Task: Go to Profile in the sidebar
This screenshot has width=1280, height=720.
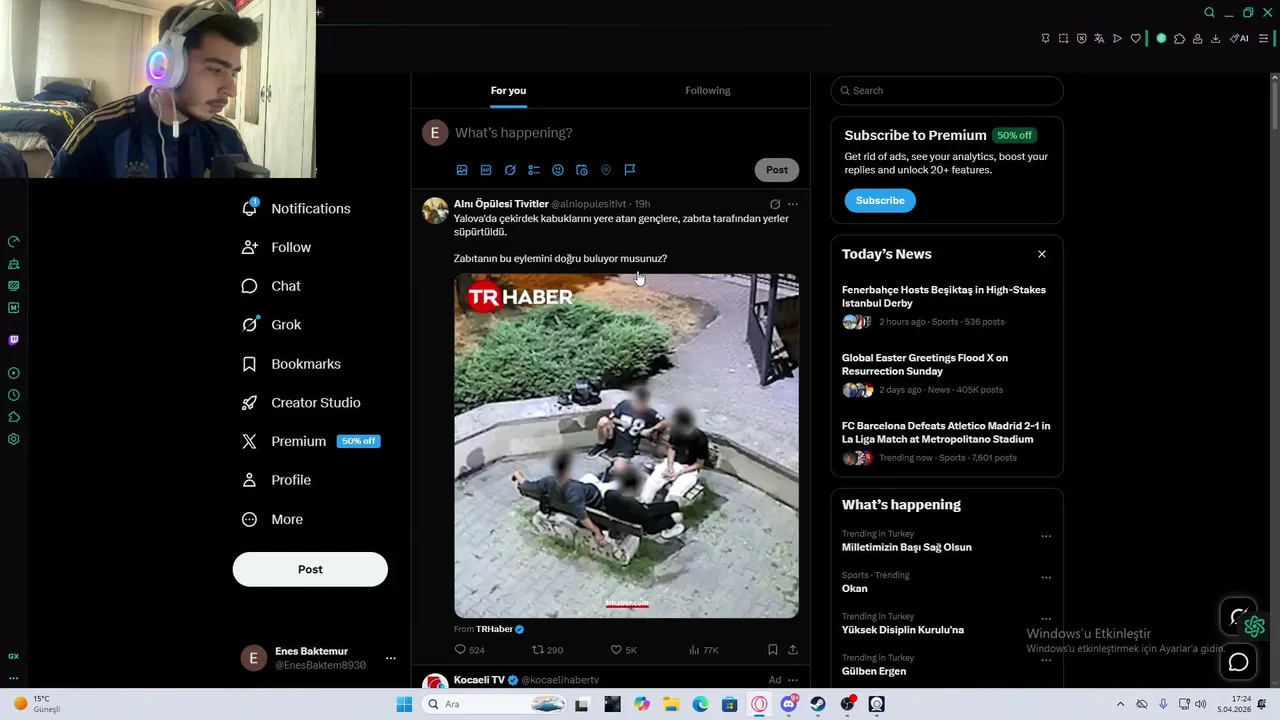Action: (x=276, y=480)
